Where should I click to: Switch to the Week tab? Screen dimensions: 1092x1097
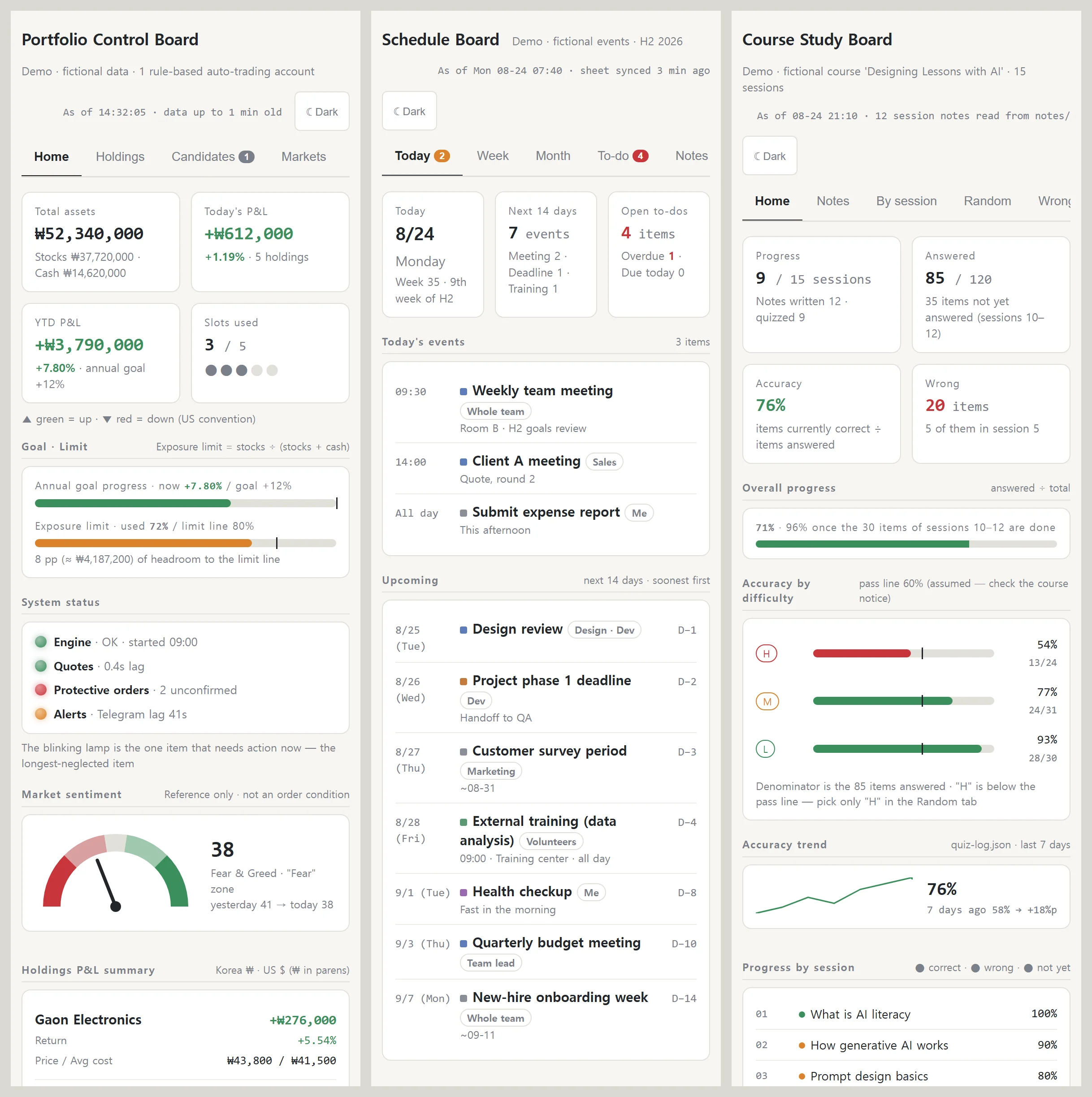[x=492, y=155]
